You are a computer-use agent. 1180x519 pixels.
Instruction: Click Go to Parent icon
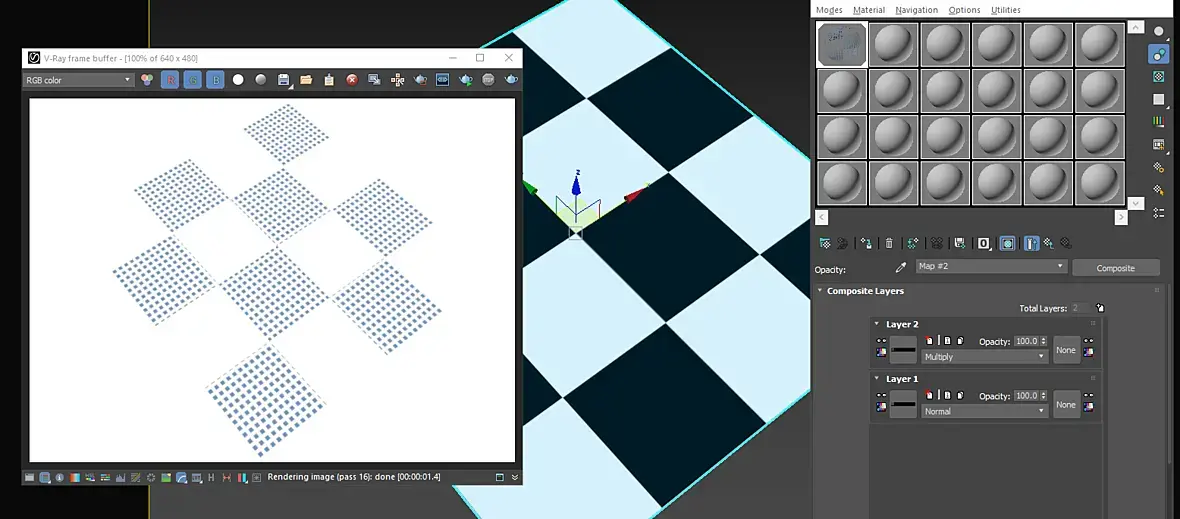(1048, 243)
